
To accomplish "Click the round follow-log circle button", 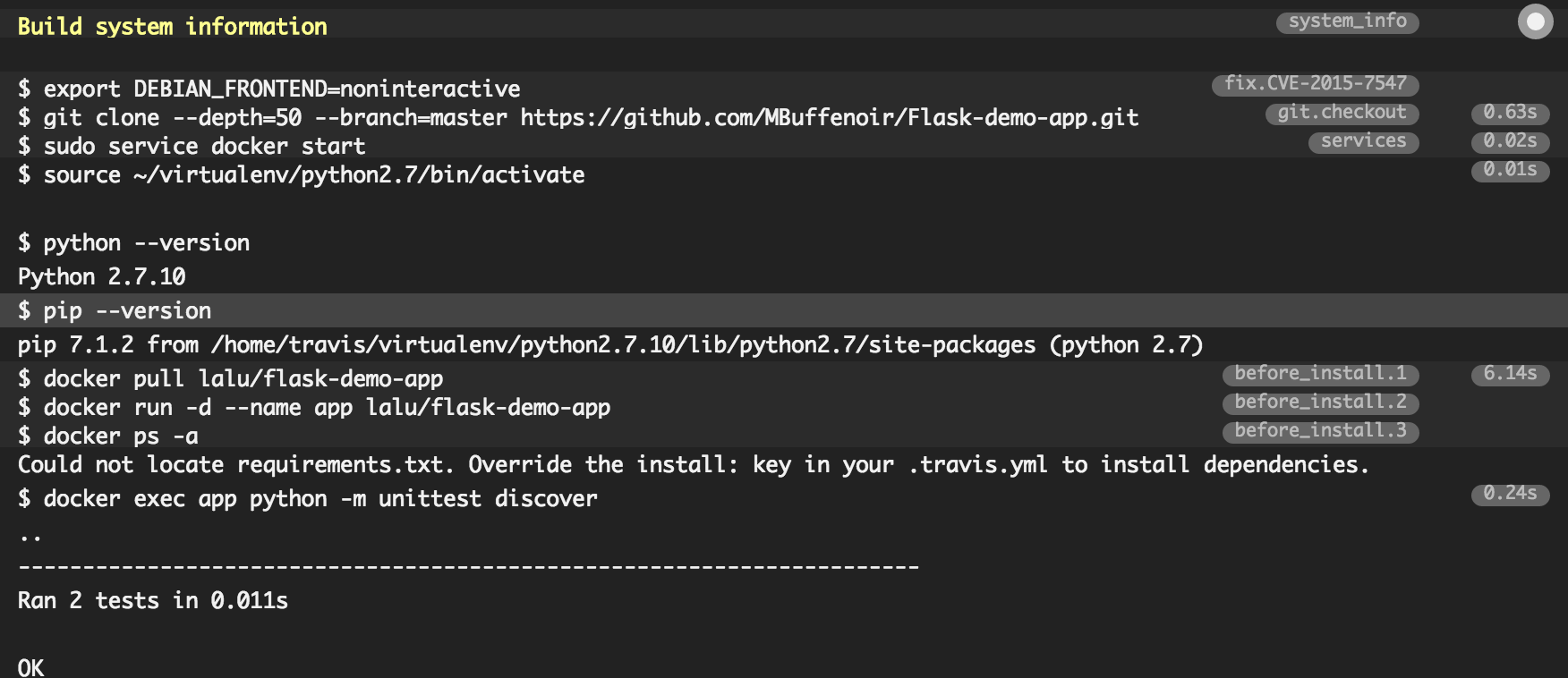I will [x=1536, y=21].
